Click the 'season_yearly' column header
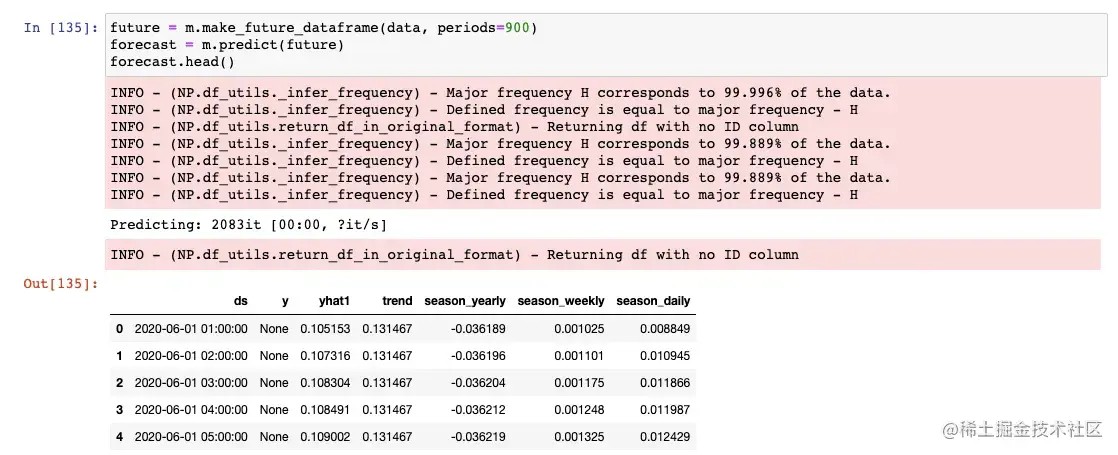Viewport: 1118px width, 455px height. coord(465,301)
